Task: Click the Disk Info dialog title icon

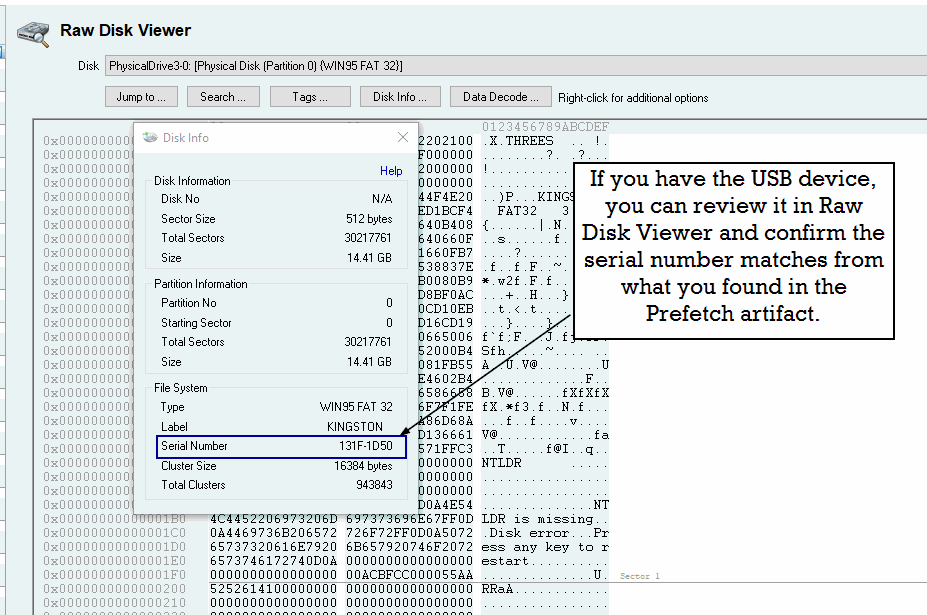Action: [x=150, y=137]
